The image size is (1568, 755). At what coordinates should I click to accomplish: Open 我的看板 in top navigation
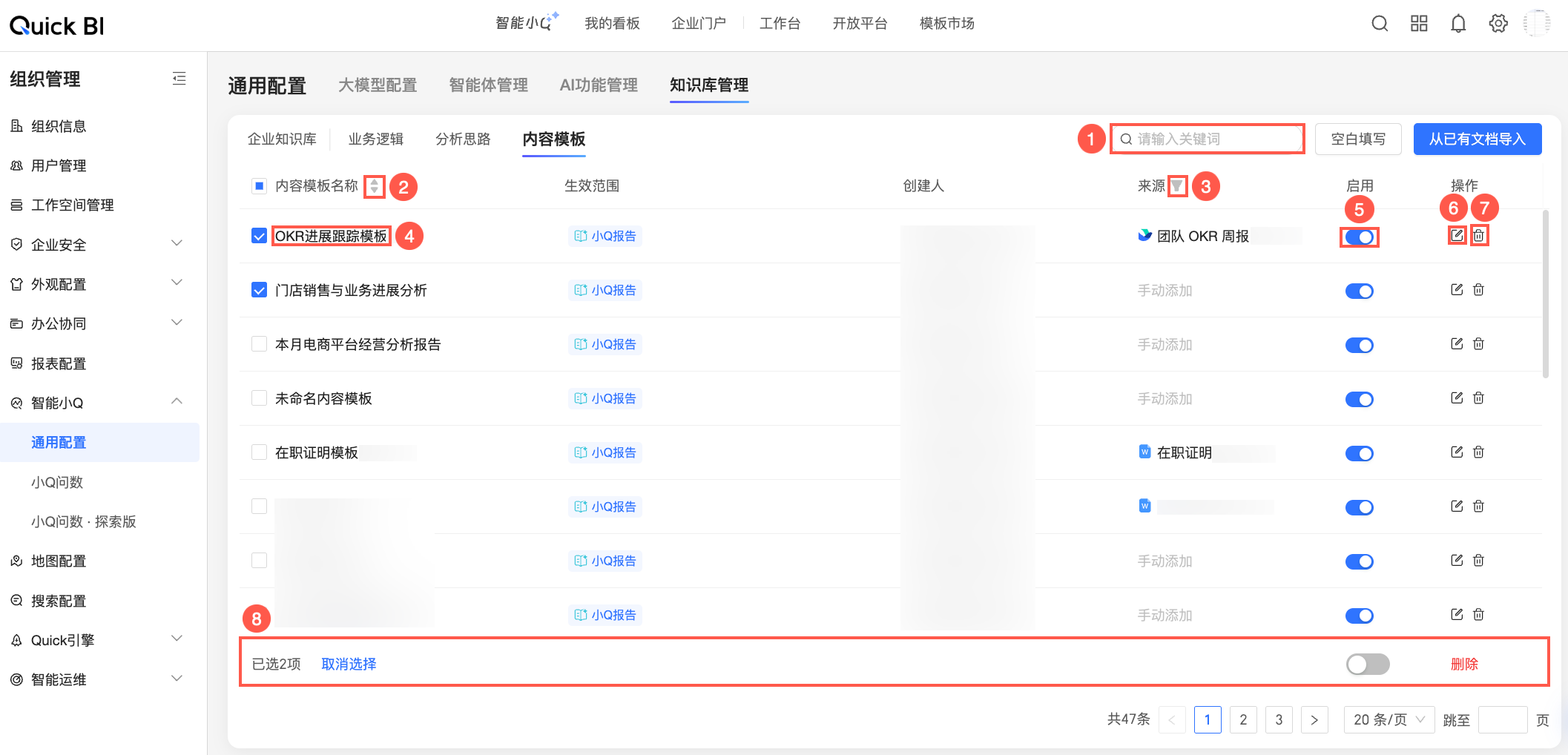[612, 24]
